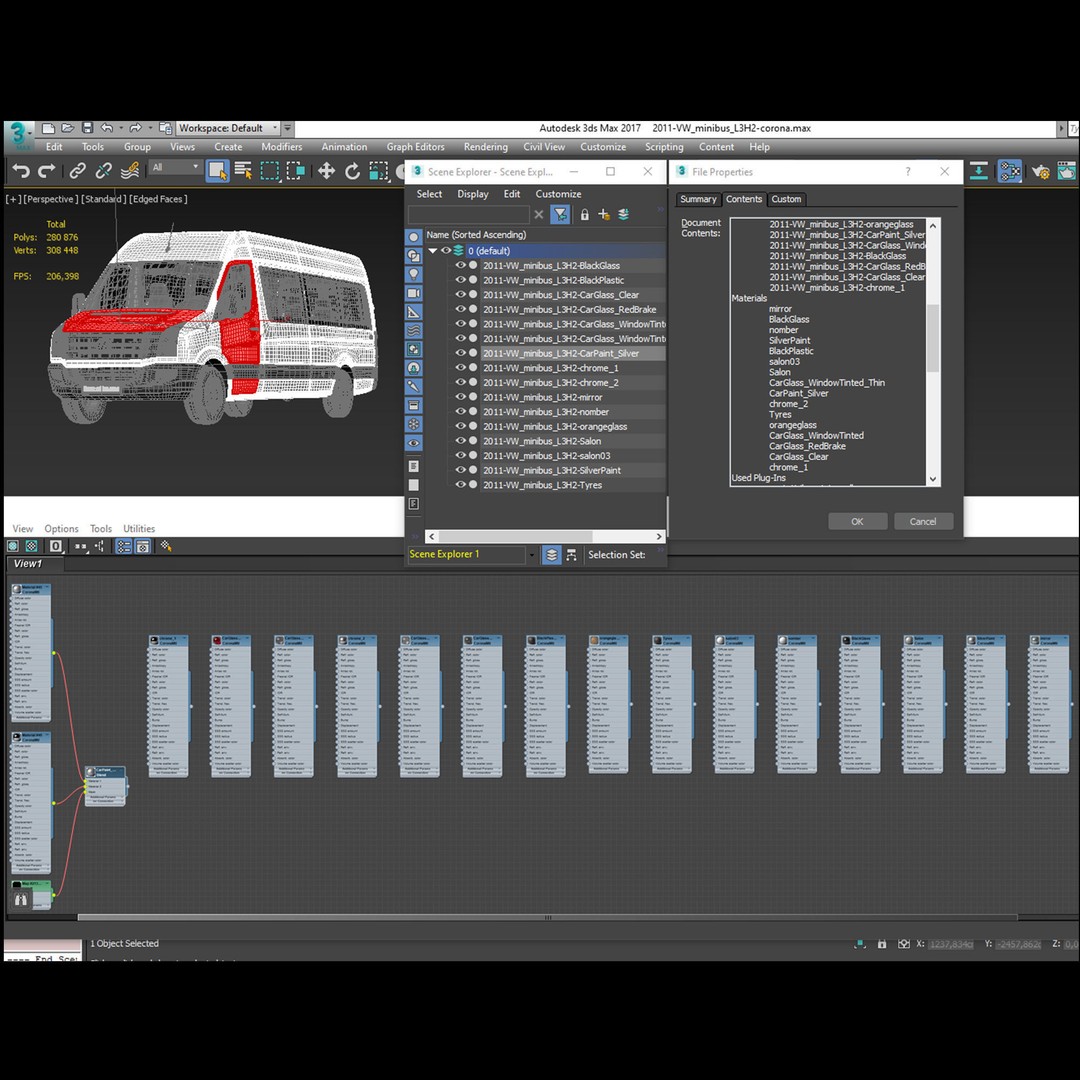Select the Unlink Selection tool
This screenshot has width=1080, height=1080.
click(x=103, y=171)
